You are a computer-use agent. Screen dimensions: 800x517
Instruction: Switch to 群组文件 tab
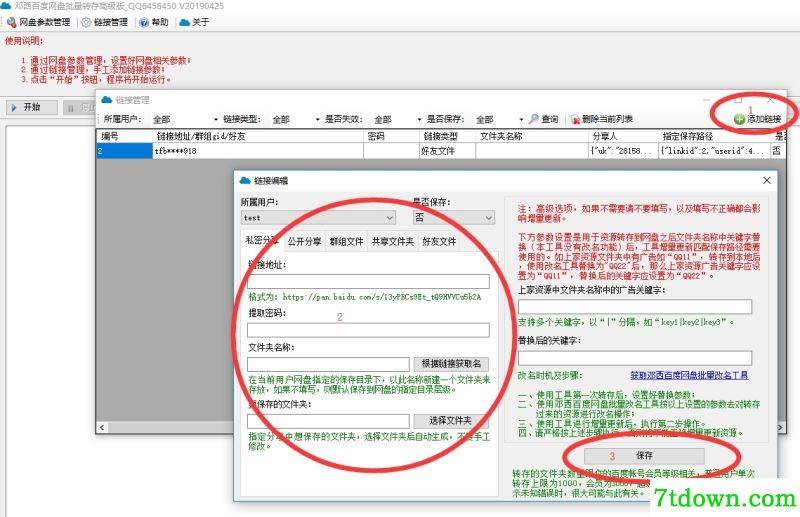pos(346,241)
